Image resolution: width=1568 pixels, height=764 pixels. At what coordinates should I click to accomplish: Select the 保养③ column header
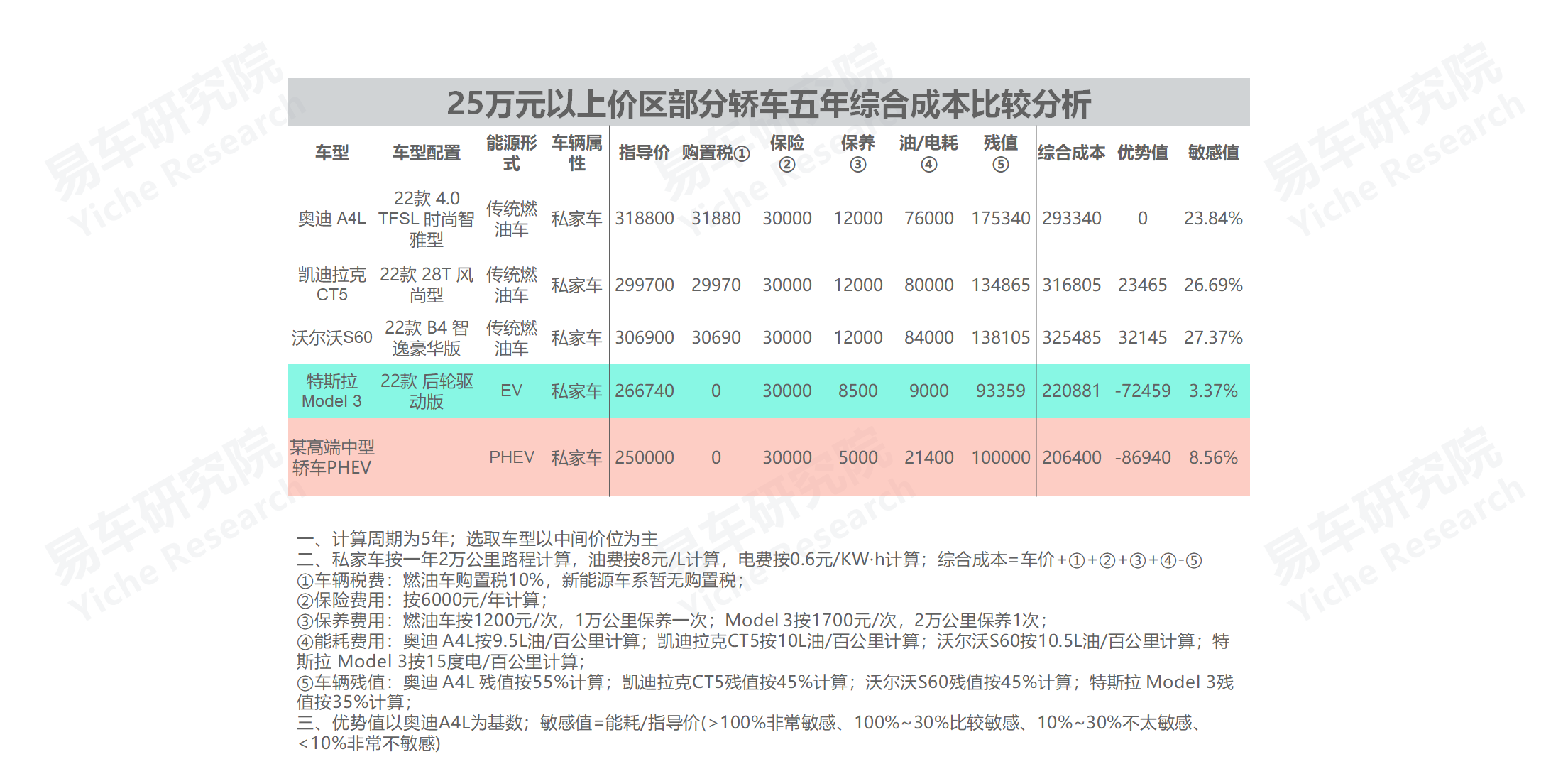coord(858,153)
